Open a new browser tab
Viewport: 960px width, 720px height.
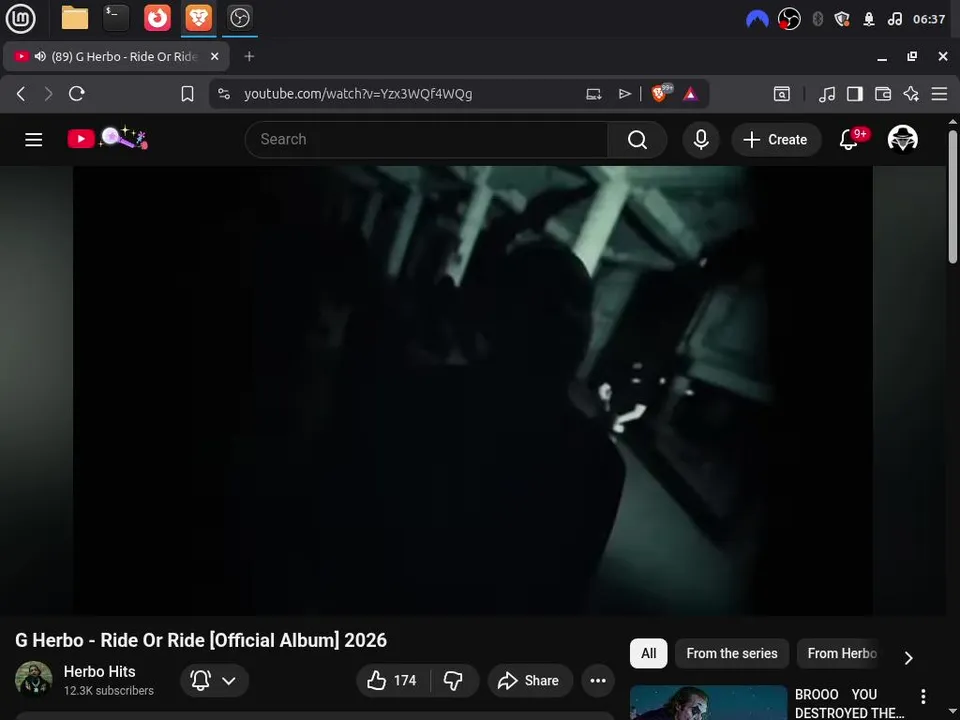[249, 56]
